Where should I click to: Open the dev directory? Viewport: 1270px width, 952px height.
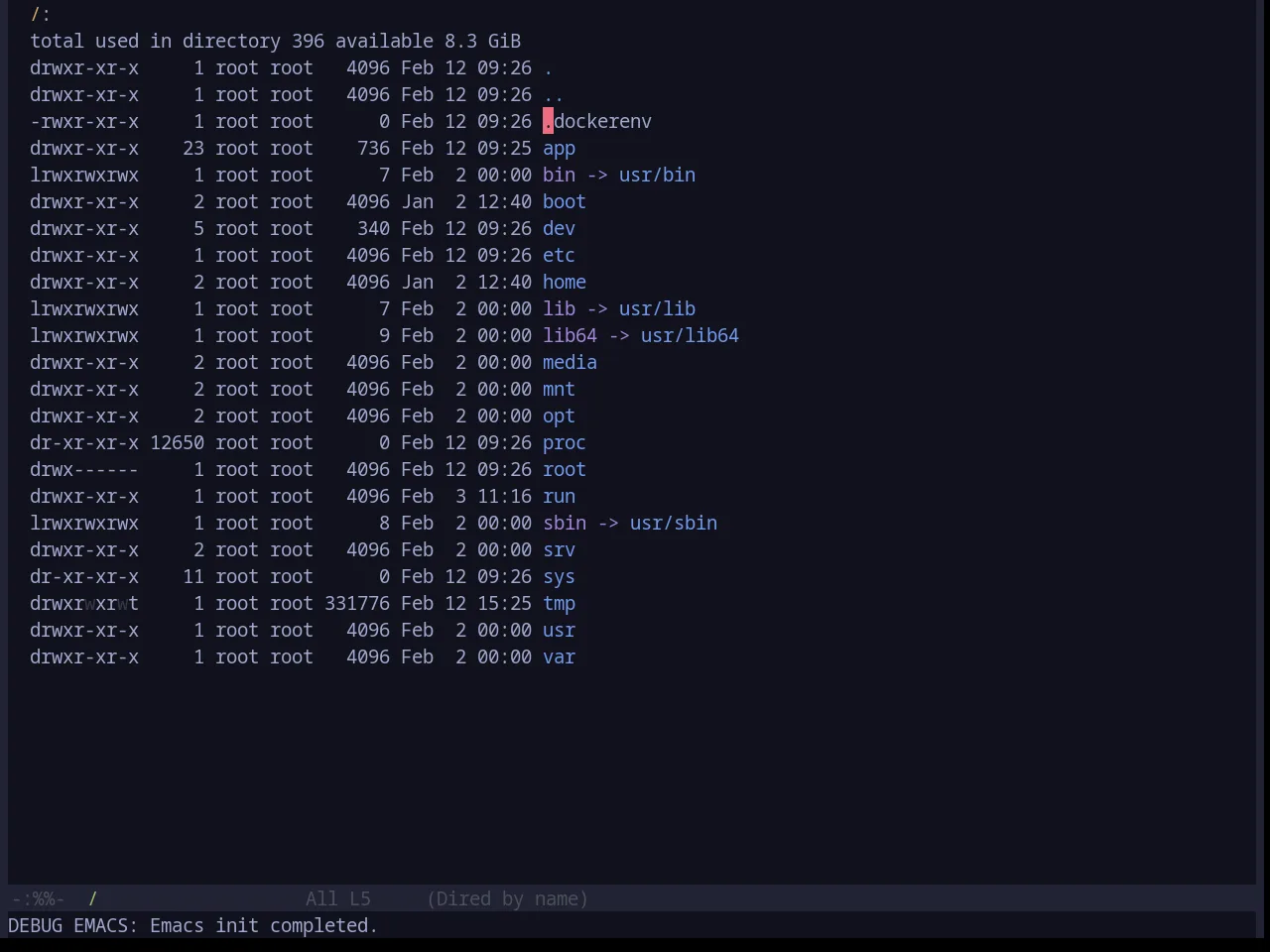click(x=559, y=229)
